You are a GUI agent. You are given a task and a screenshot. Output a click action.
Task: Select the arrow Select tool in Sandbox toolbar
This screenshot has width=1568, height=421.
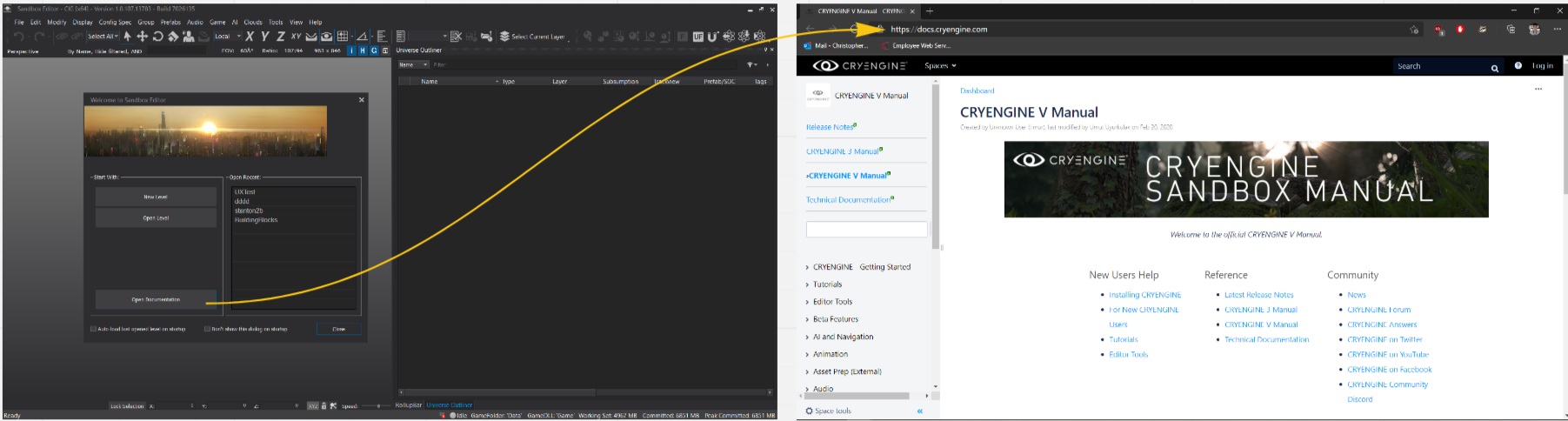pyautogui.click(x=127, y=37)
